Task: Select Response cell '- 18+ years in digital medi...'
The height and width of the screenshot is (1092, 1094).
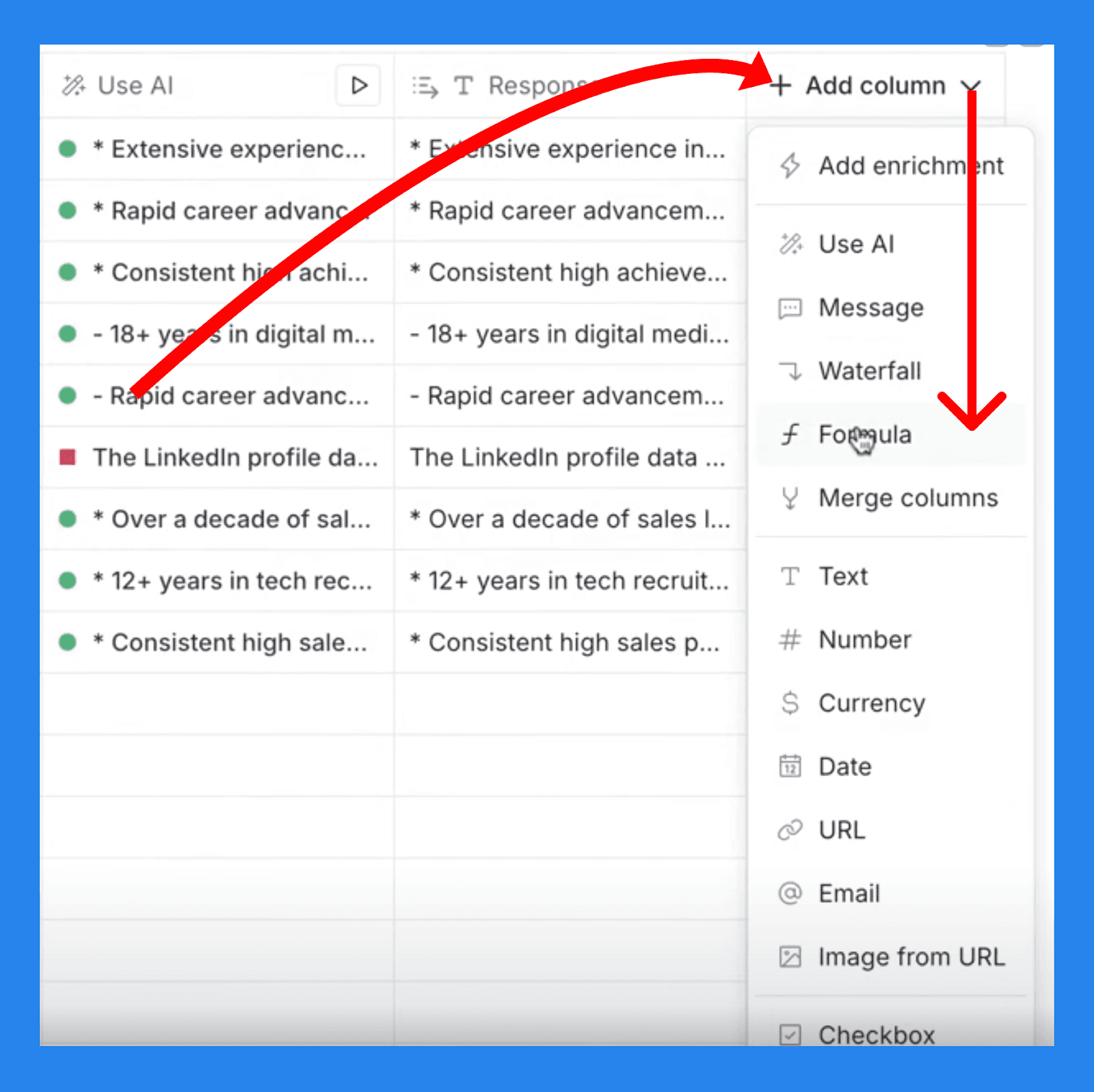Action: [570, 334]
